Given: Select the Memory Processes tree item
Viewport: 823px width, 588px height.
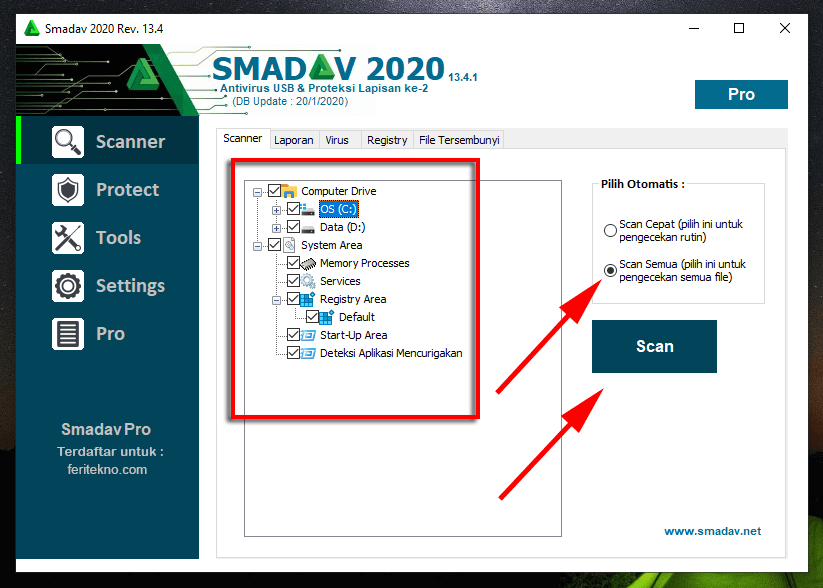Looking at the screenshot, I should tap(365, 264).
